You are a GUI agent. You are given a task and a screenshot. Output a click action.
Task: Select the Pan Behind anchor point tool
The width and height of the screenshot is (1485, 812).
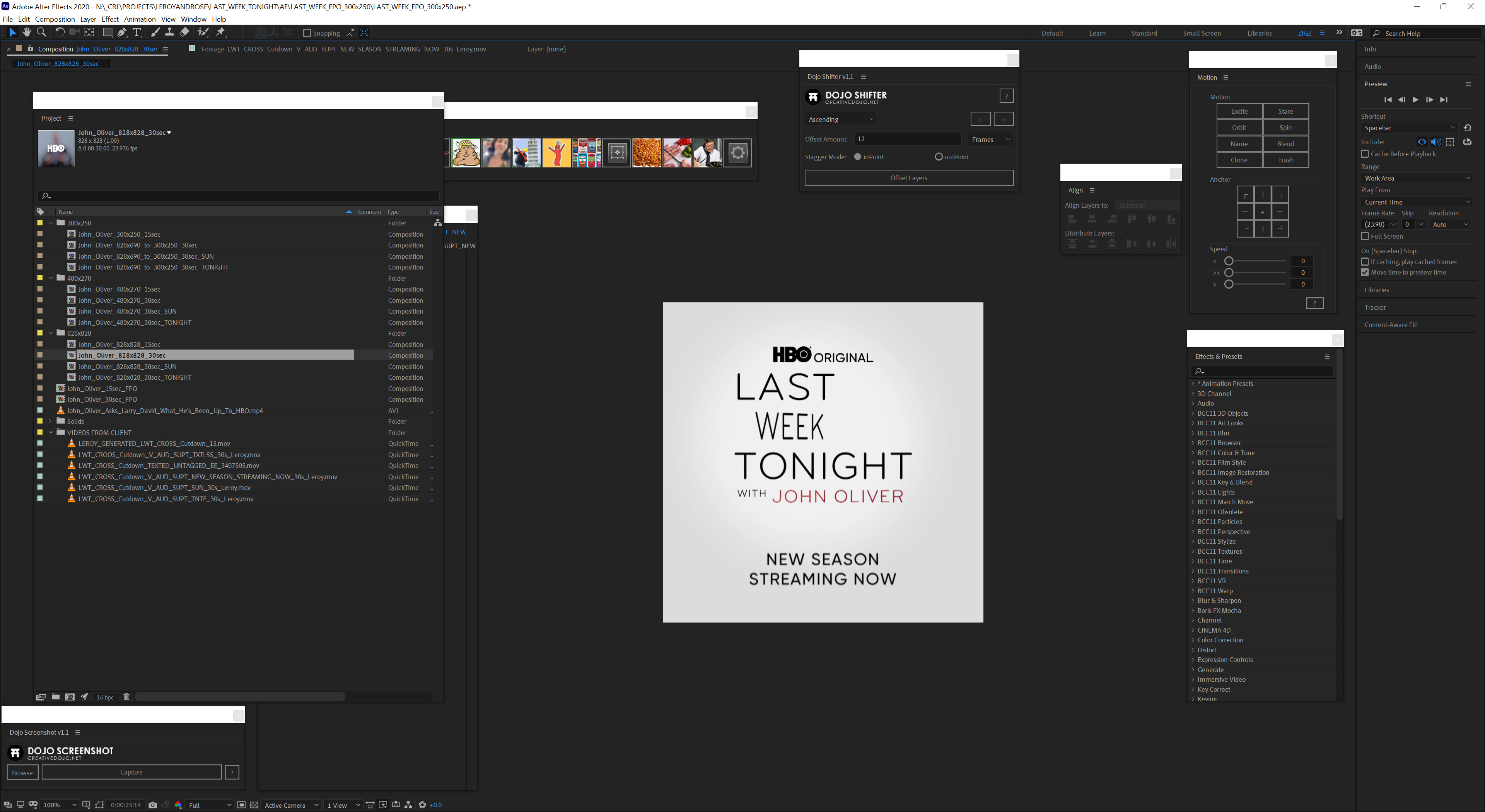click(89, 33)
